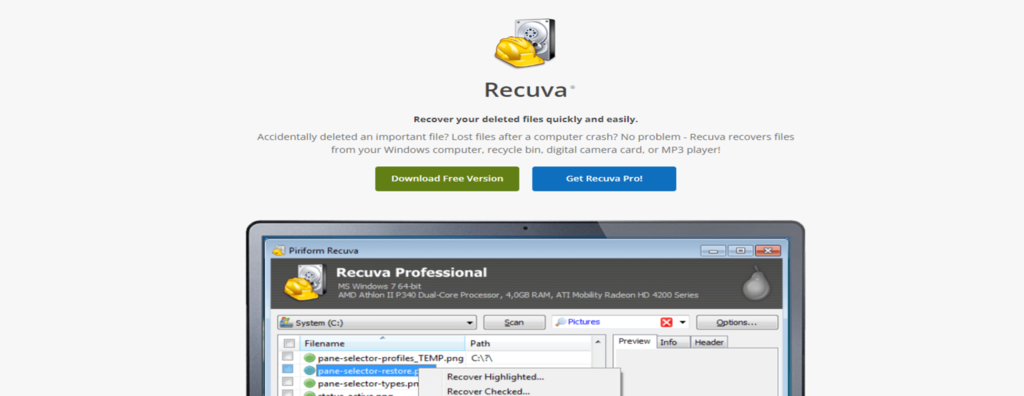This screenshot has width=1024, height=396.
Task: Click the Get Recuva Pro! button
Action: click(604, 178)
